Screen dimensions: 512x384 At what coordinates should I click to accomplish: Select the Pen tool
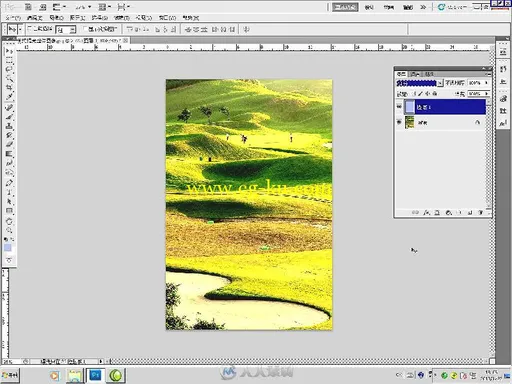click(x=9, y=183)
